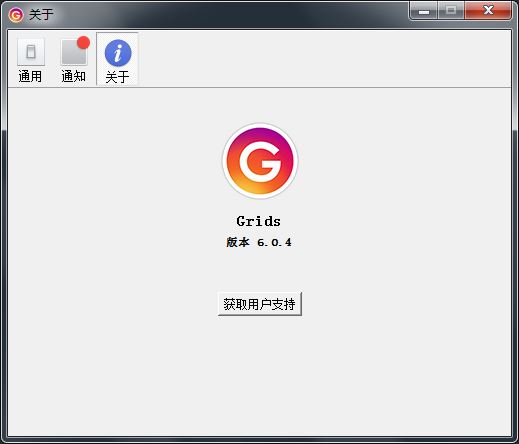Viewport: 519px width, 444px height.
Task: Click the 通知 text label under badge icon
Action: click(74, 76)
